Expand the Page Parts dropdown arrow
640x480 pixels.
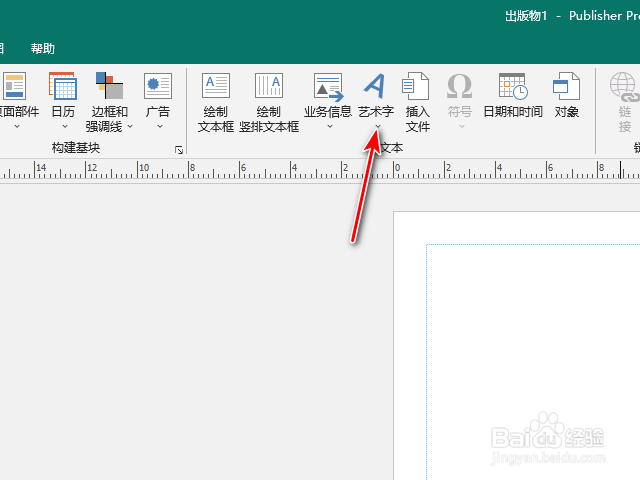pyautogui.click(x=17, y=127)
